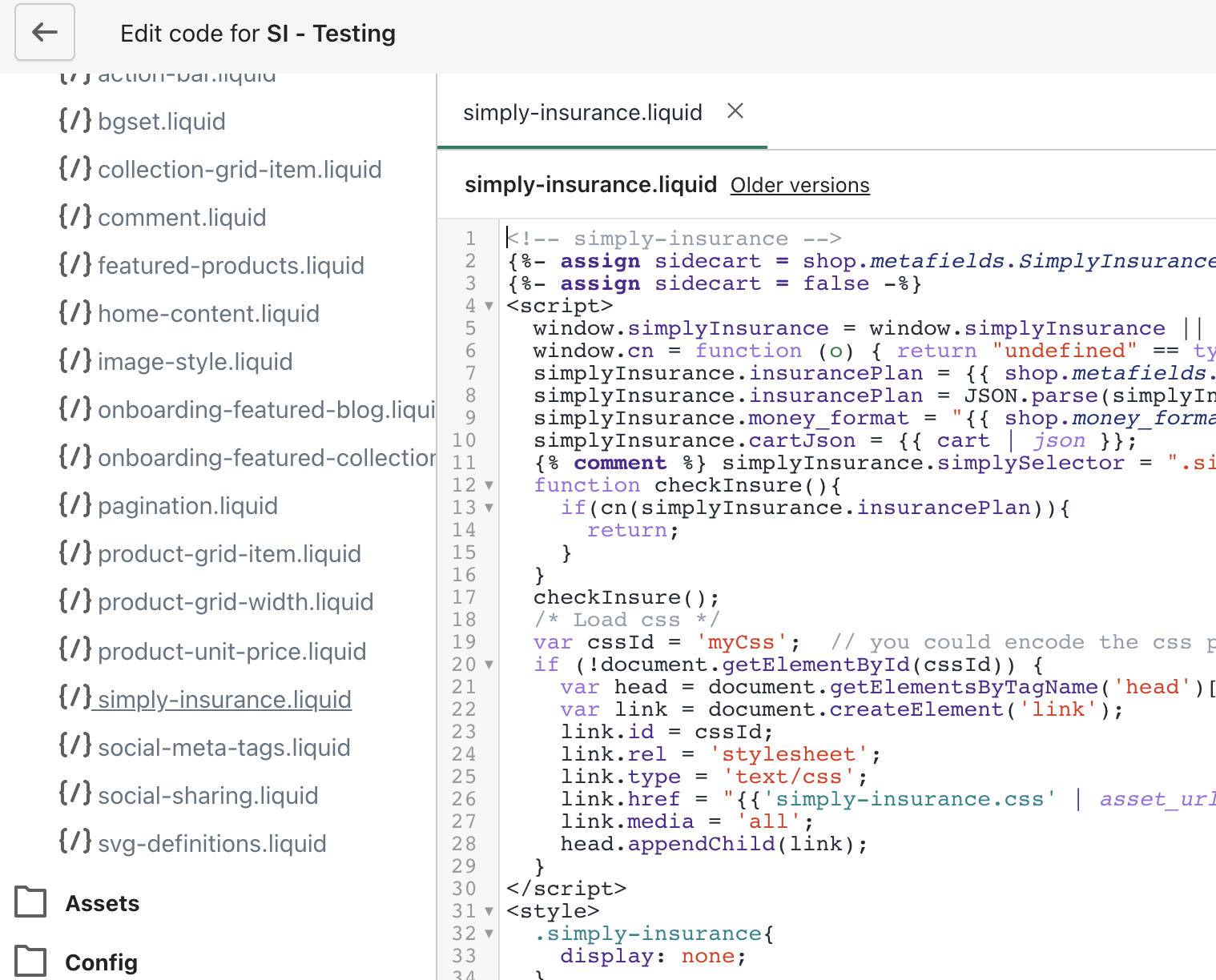The height and width of the screenshot is (980, 1216).
Task: Click the liquid file icon beside image-style.liquid
Action: (x=74, y=361)
